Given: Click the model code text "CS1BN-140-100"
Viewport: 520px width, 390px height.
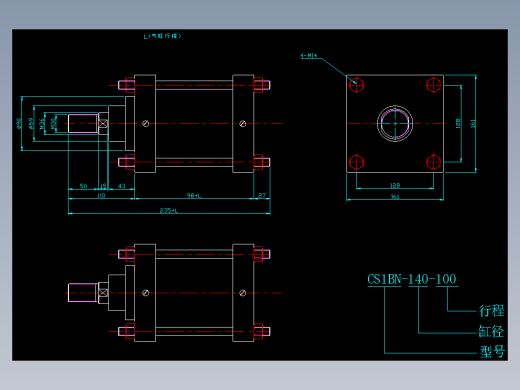Looking at the screenshot, I should pos(412,279).
